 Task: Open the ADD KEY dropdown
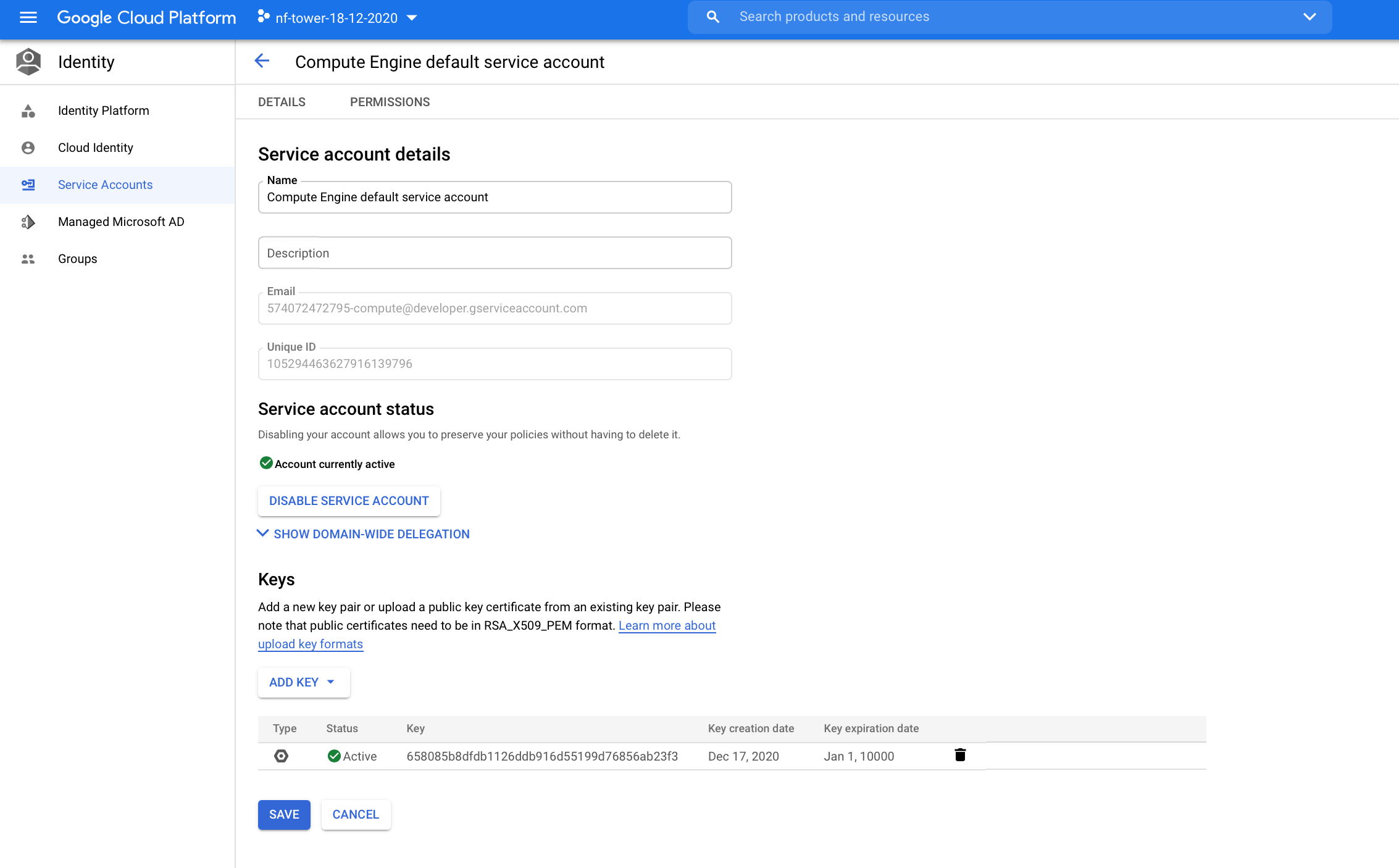click(303, 682)
